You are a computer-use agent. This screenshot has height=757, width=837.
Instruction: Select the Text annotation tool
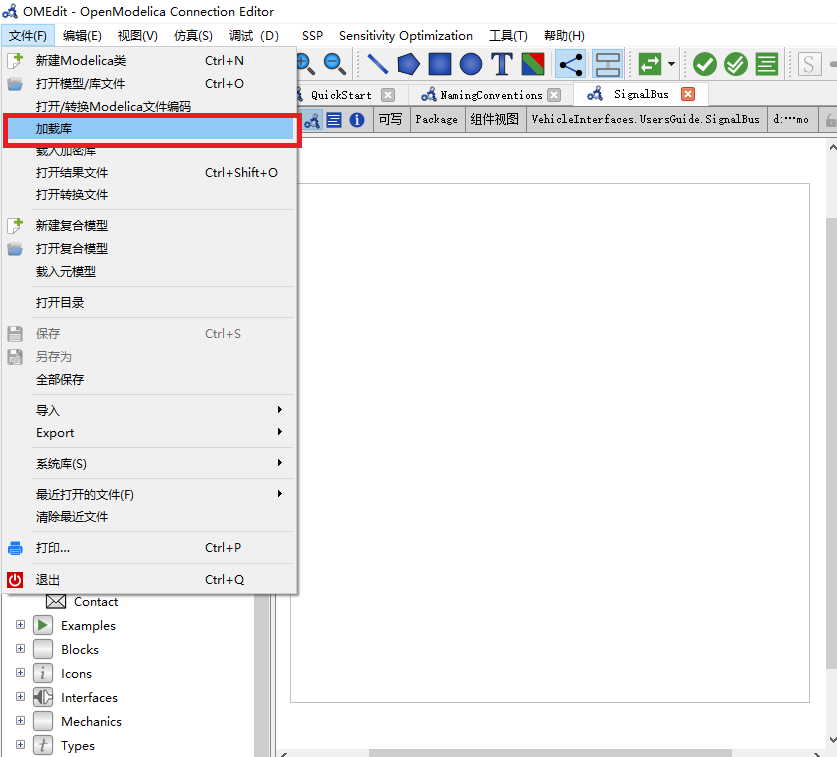[500, 62]
